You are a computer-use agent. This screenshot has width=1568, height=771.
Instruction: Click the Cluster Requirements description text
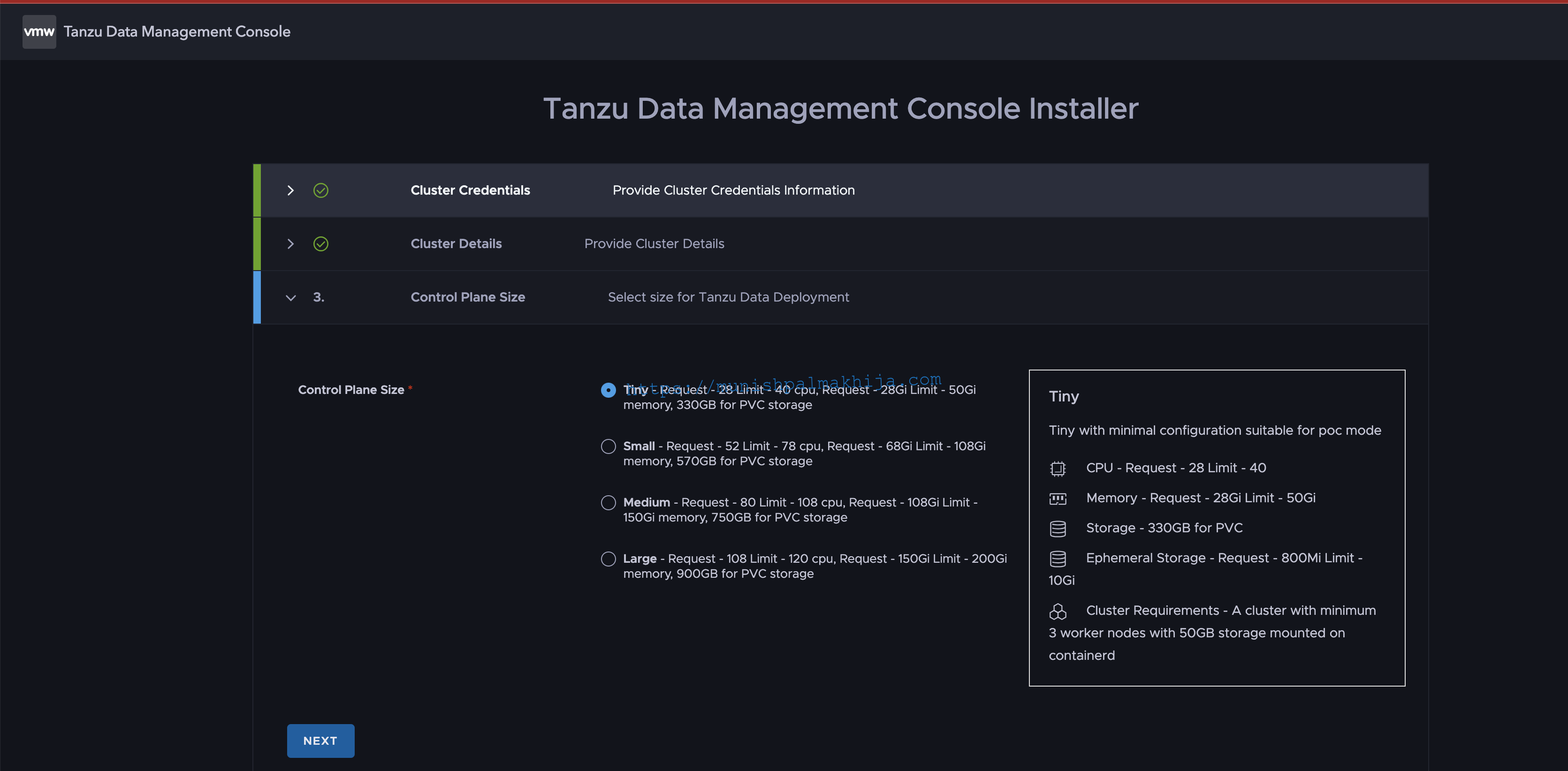(1211, 633)
